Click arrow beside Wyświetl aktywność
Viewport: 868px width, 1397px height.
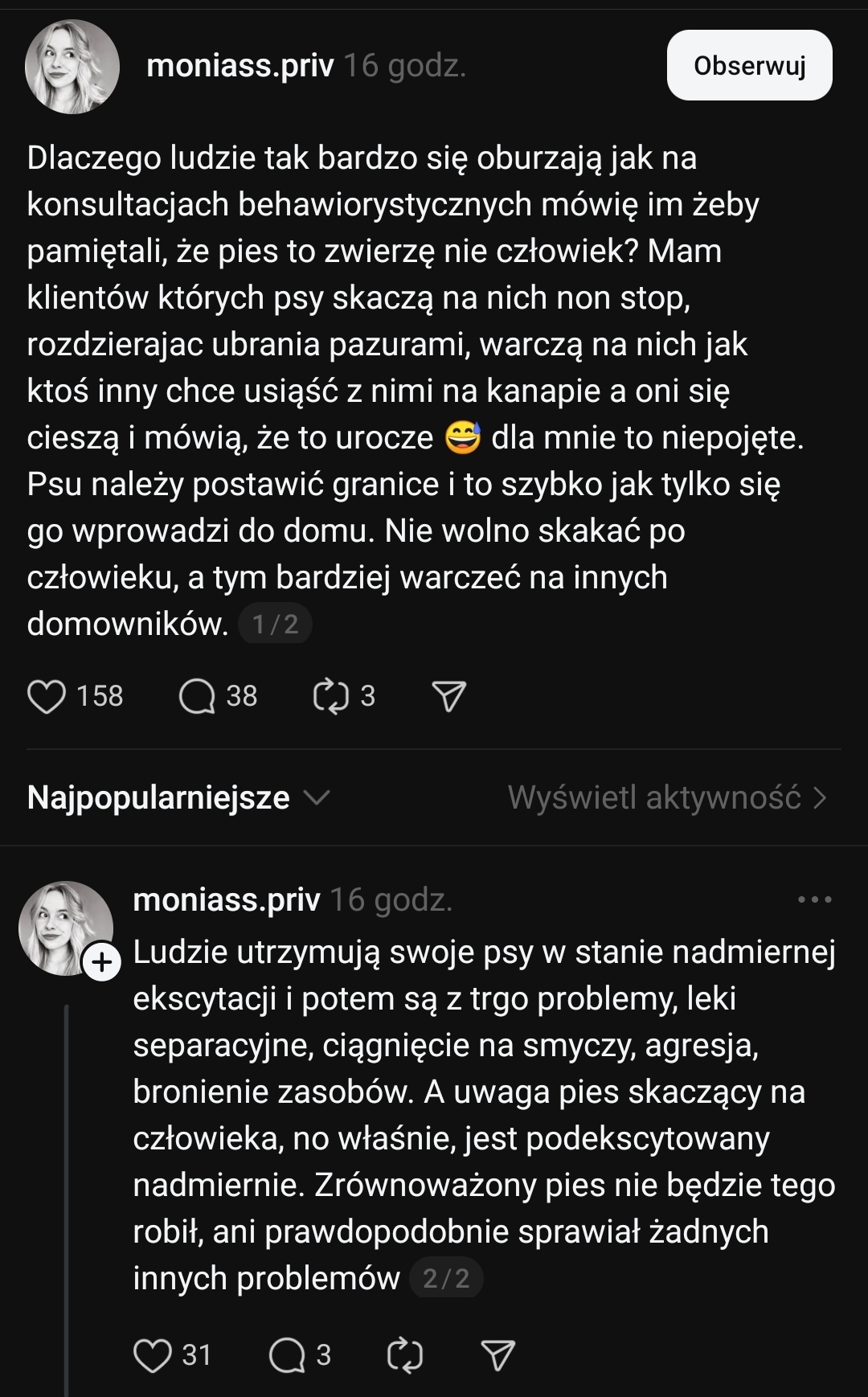tap(820, 797)
